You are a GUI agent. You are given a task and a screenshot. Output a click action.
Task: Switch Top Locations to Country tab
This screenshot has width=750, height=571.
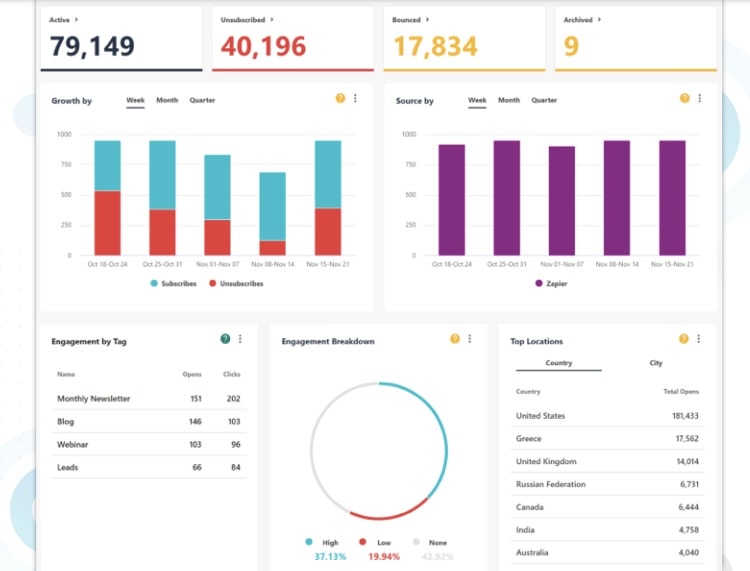559,363
